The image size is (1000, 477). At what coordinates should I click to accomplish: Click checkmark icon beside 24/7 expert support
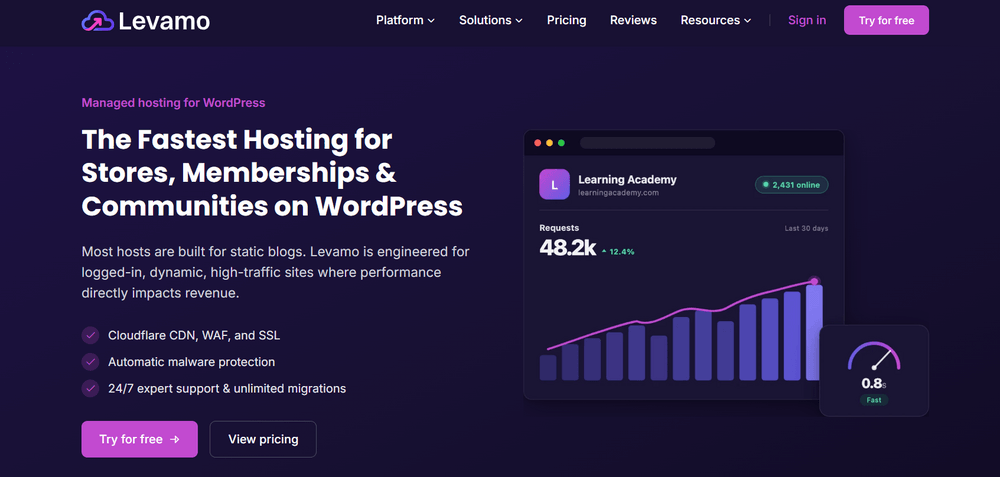(91, 388)
